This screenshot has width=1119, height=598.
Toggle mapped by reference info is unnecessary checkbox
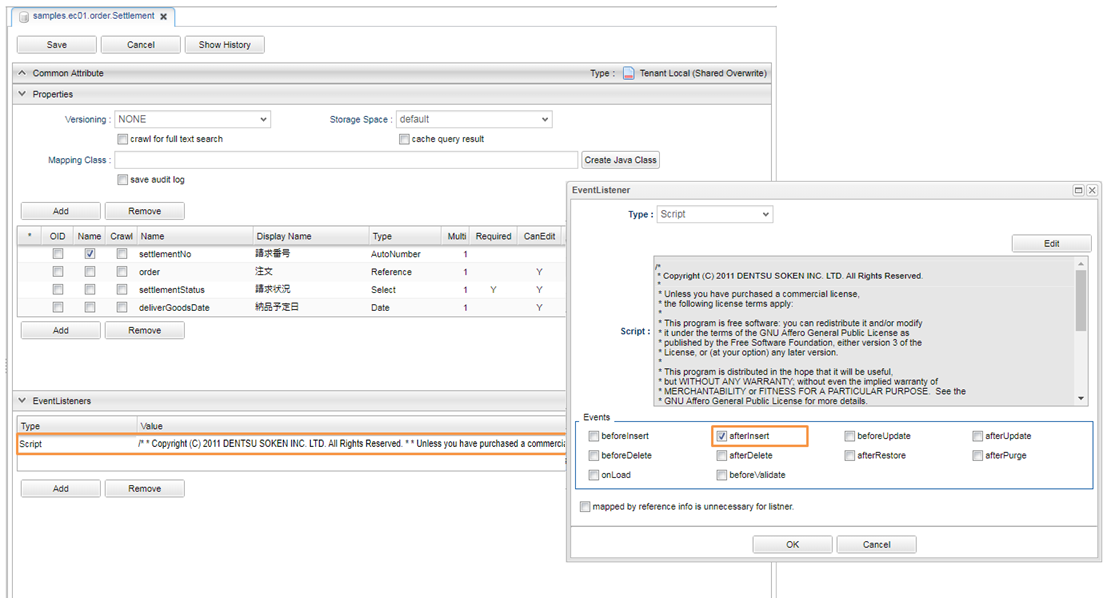(585, 507)
